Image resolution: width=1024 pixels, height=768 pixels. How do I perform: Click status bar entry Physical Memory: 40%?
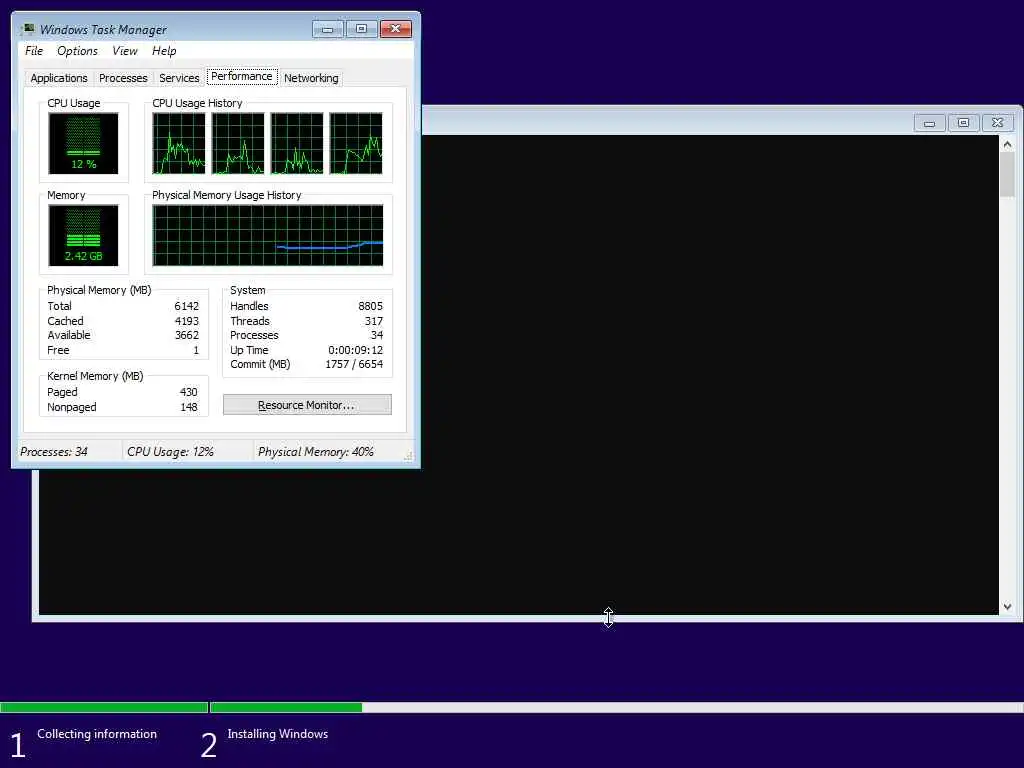click(315, 452)
